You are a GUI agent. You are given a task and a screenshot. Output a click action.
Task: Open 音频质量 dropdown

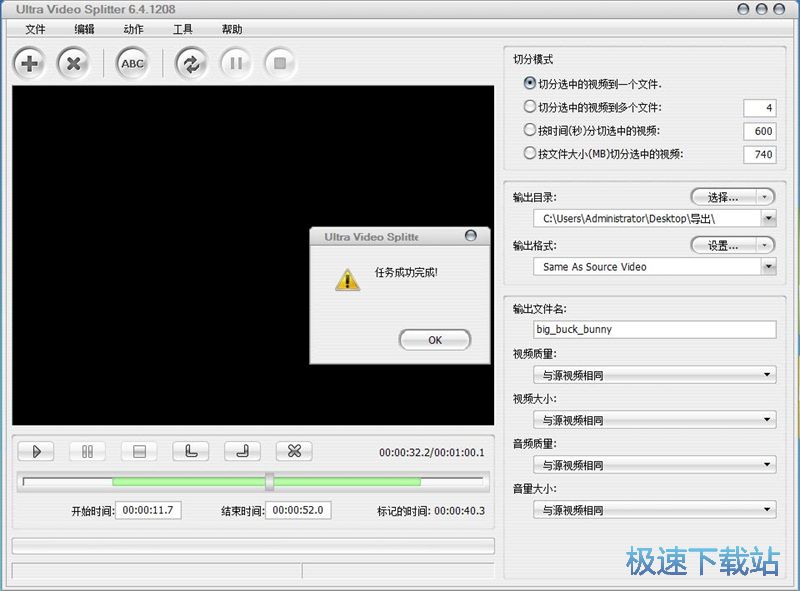point(655,465)
